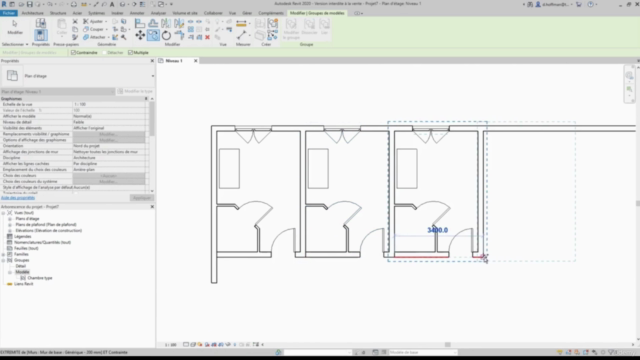The width and height of the screenshot is (640, 360).
Task: Click the measure between two points icon
Action: [241, 36]
